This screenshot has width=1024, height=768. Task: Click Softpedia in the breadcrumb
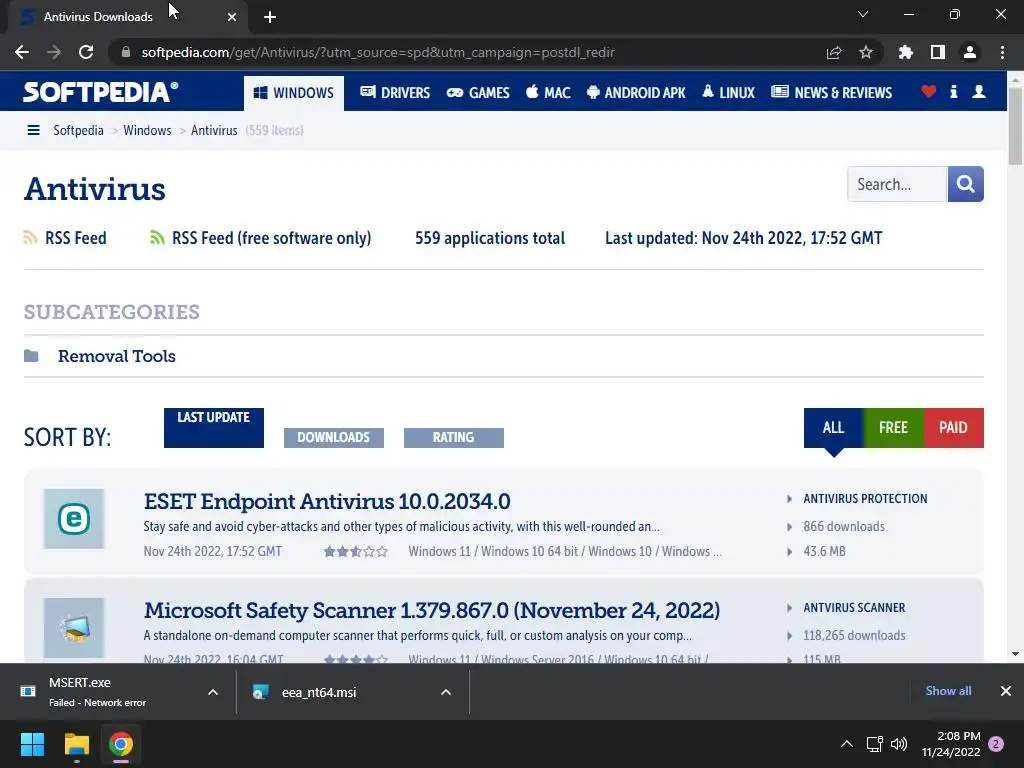pos(78,131)
